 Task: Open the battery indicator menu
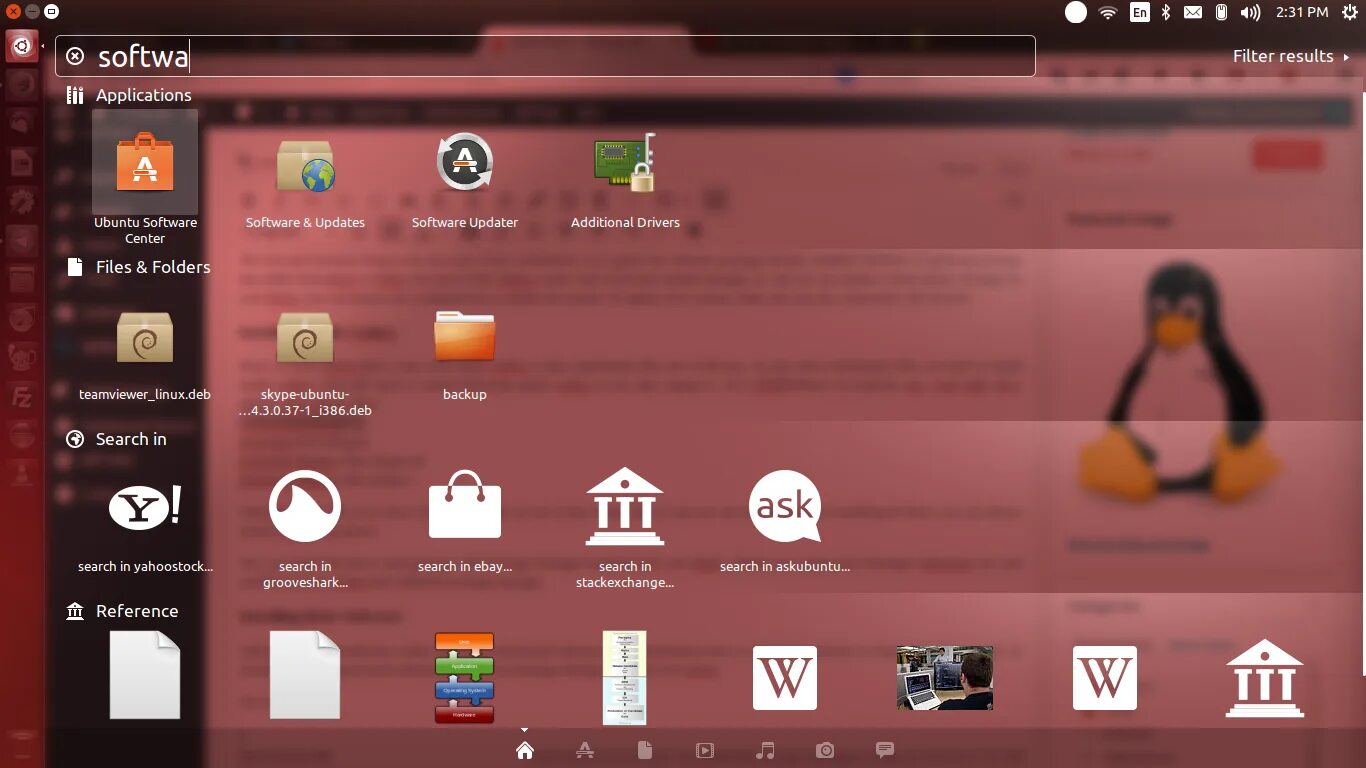(1221, 12)
